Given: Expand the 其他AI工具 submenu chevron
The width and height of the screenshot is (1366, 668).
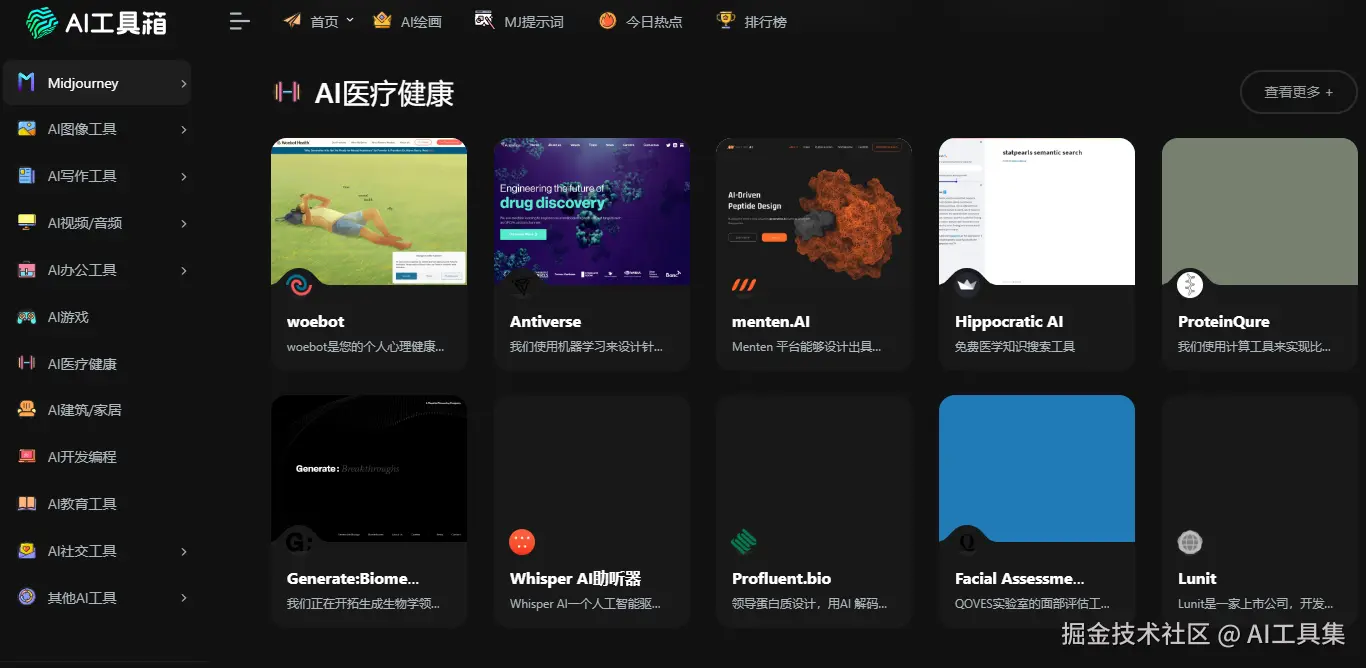Looking at the screenshot, I should (x=184, y=599).
